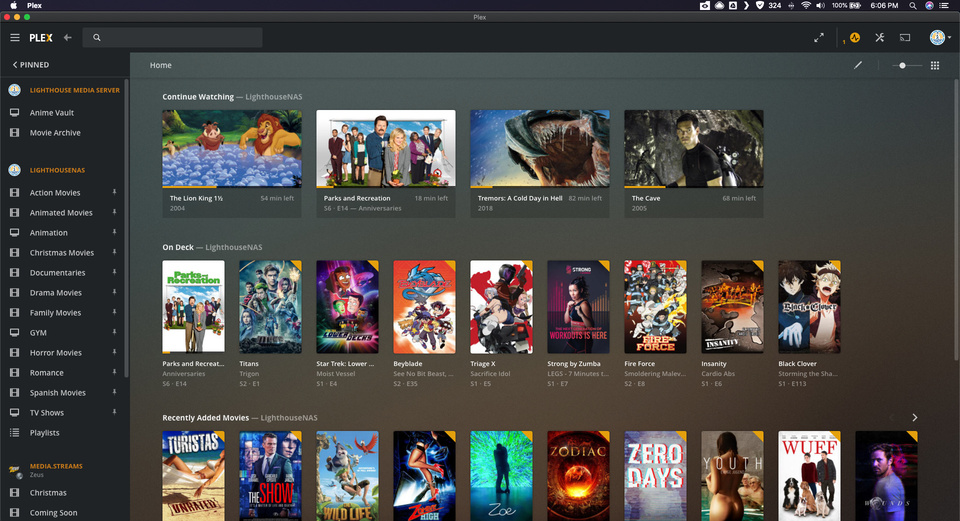Unpin the Animated Movies library
The image size is (960, 521).
point(114,212)
